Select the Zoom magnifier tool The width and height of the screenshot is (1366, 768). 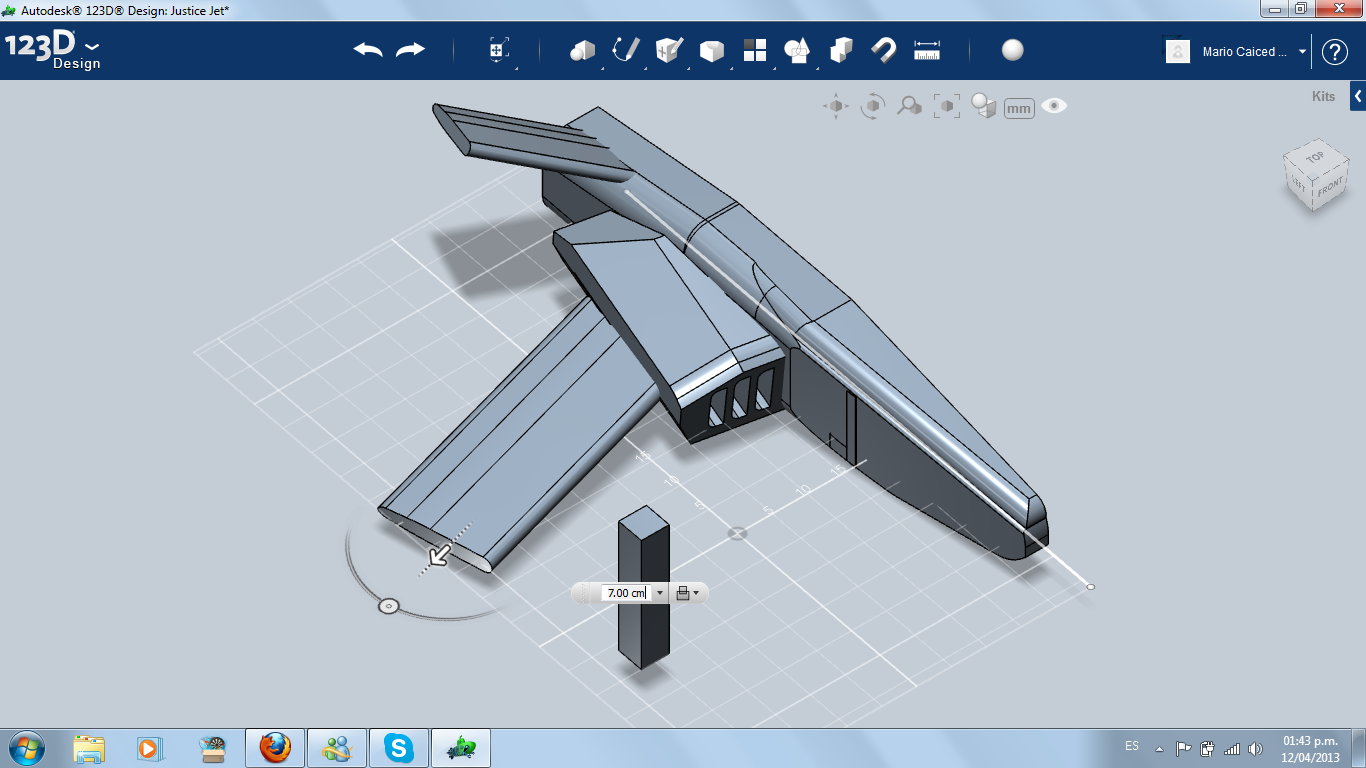click(x=909, y=106)
